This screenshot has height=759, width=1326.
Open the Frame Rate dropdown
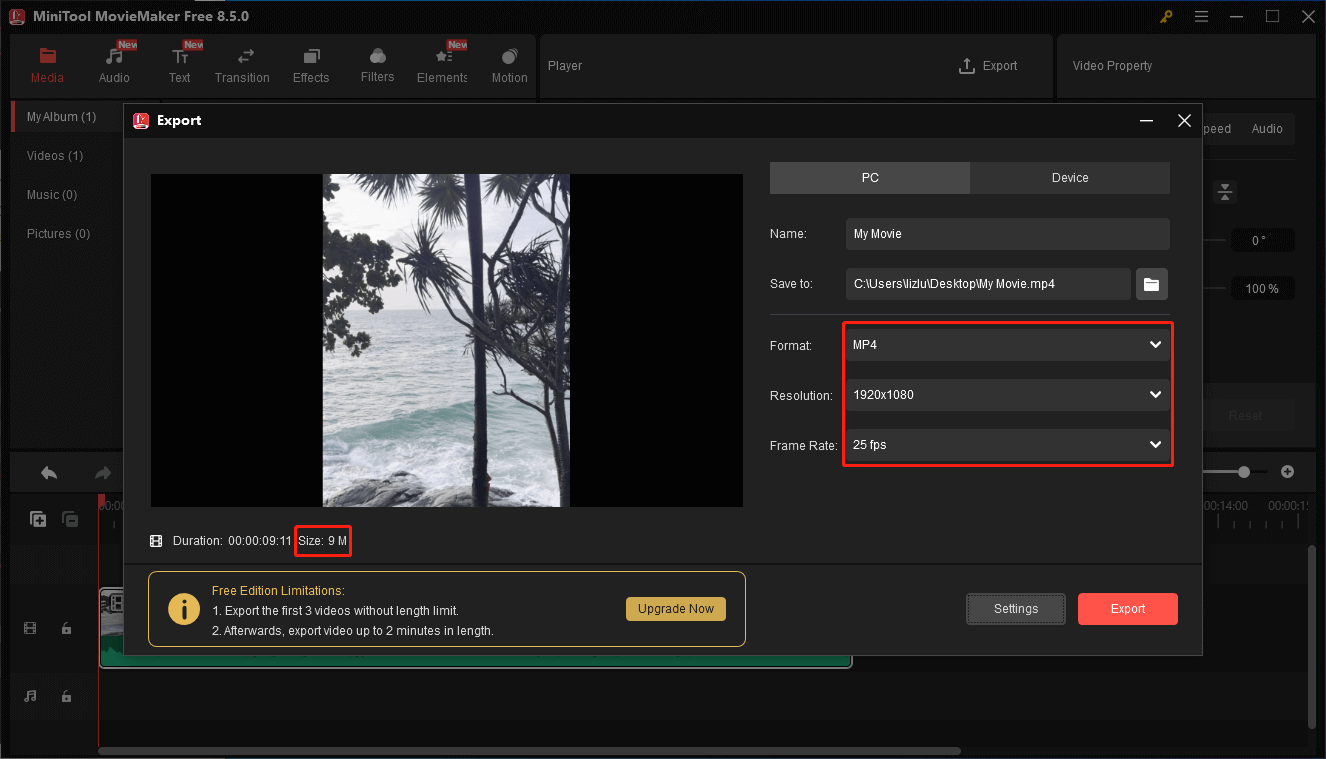pos(1006,444)
